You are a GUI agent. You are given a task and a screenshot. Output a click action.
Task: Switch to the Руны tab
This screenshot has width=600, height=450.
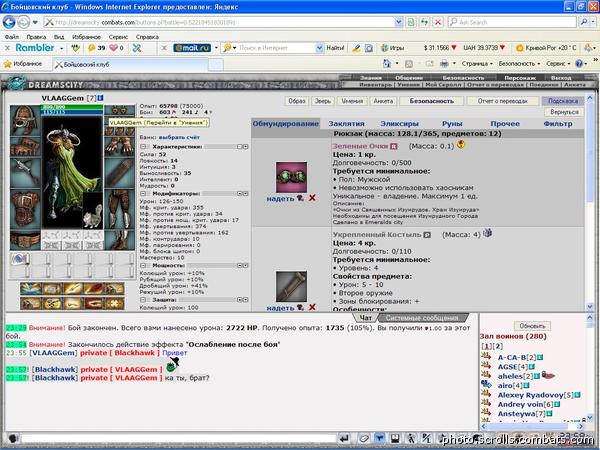pos(452,124)
